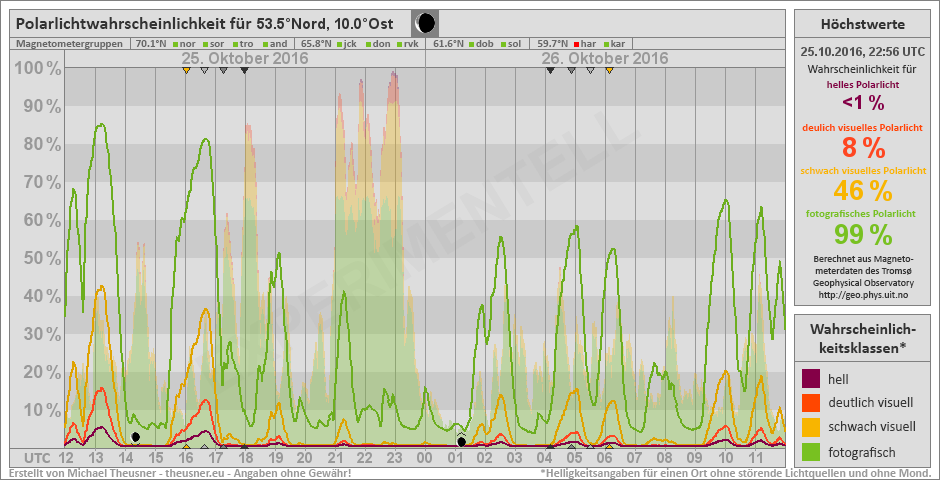Screen dimensions: 940x480
Task: Click the purple 'hell' legend swatch
Action: coord(812,378)
